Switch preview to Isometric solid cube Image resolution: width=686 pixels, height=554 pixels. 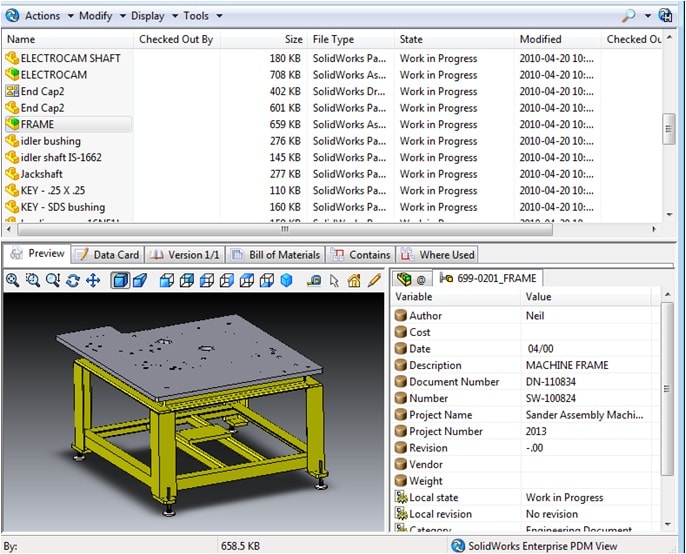286,281
